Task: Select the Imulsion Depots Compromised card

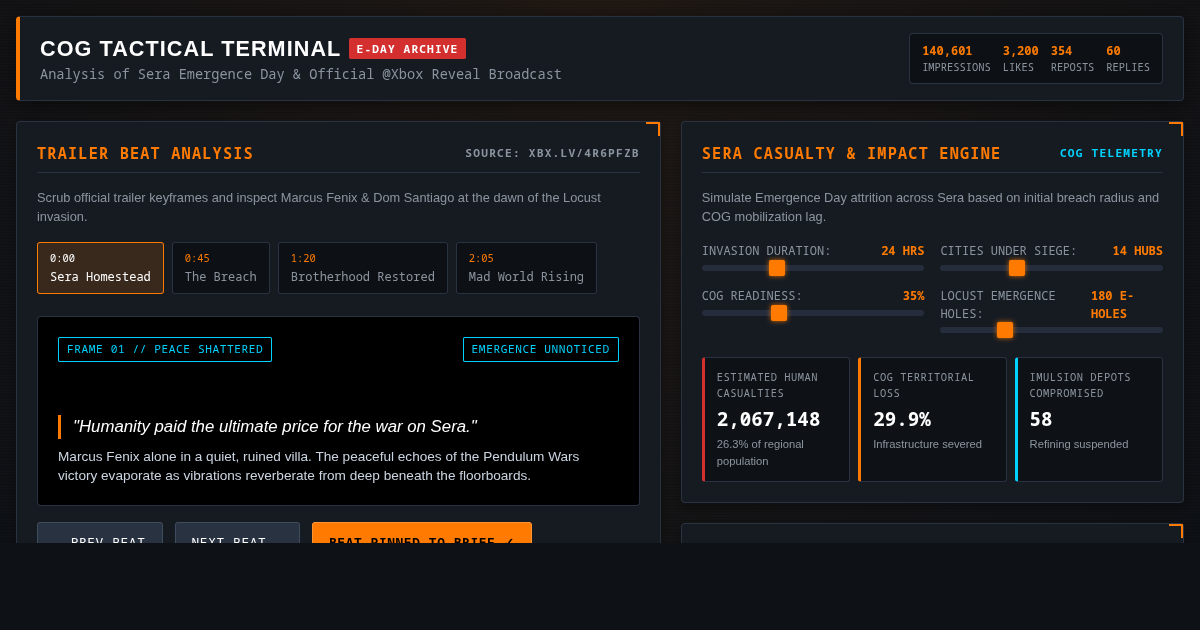Action: click(x=1089, y=420)
